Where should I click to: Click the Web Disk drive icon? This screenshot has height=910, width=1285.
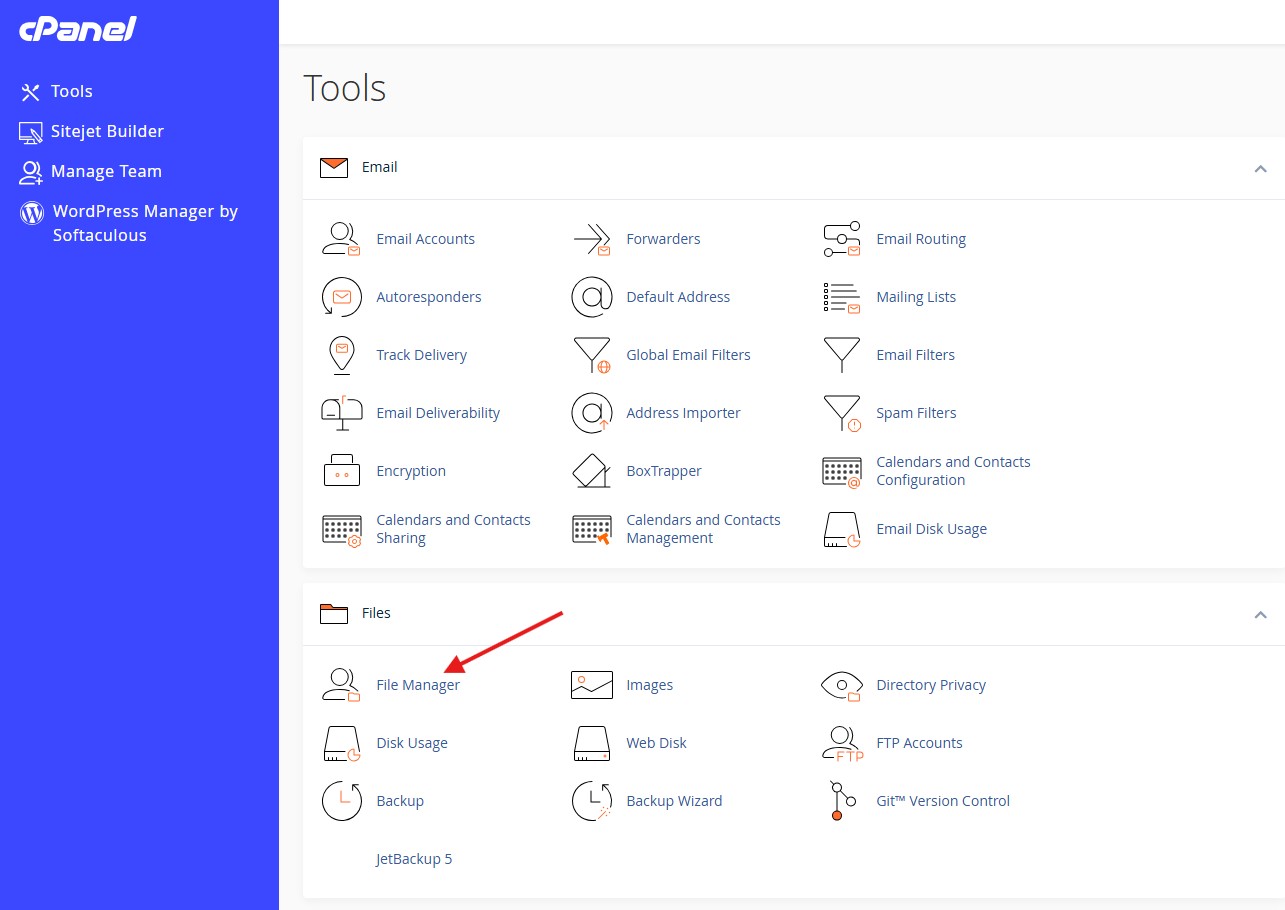point(591,743)
